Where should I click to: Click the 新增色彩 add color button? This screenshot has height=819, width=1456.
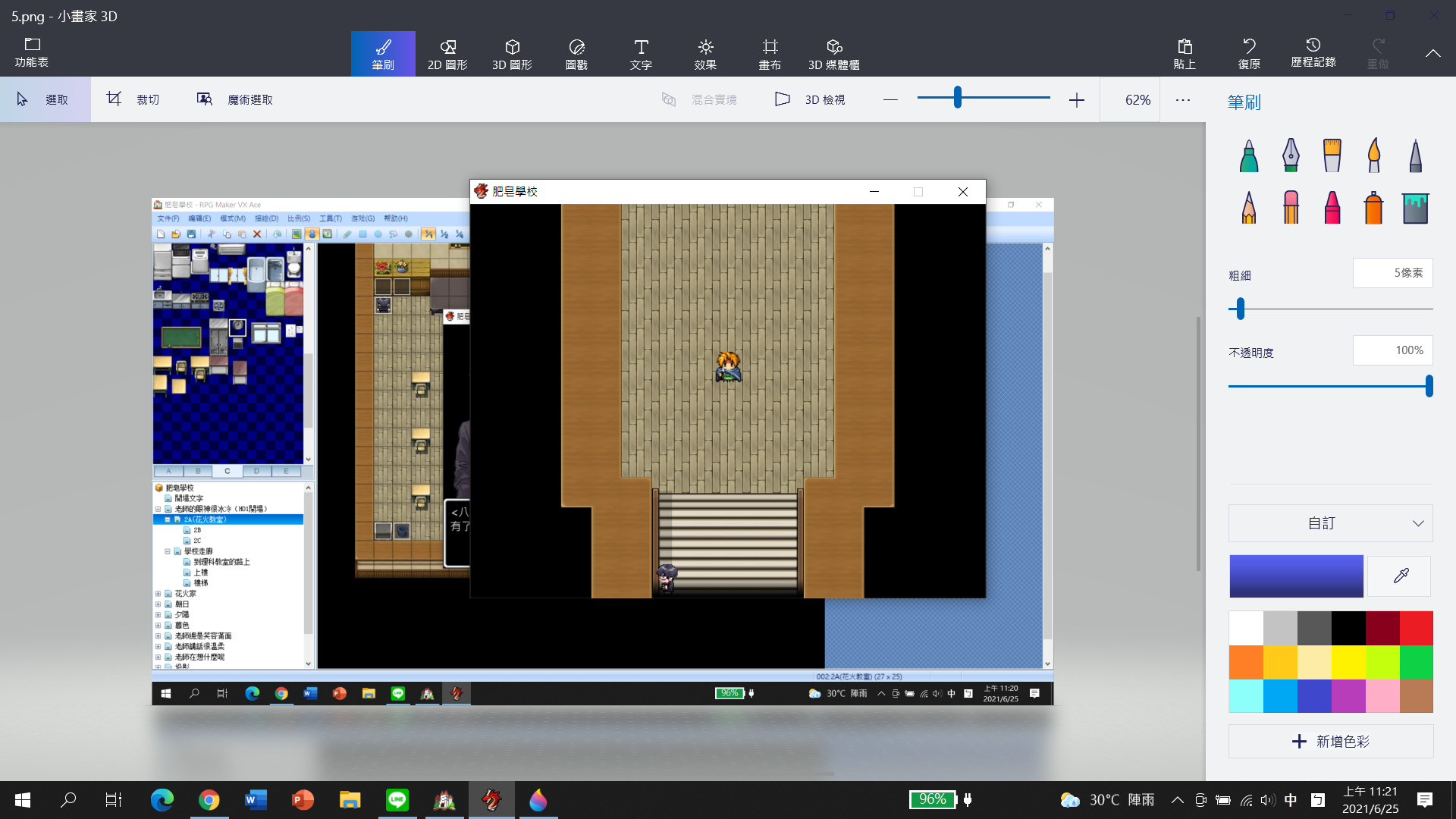tap(1330, 742)
